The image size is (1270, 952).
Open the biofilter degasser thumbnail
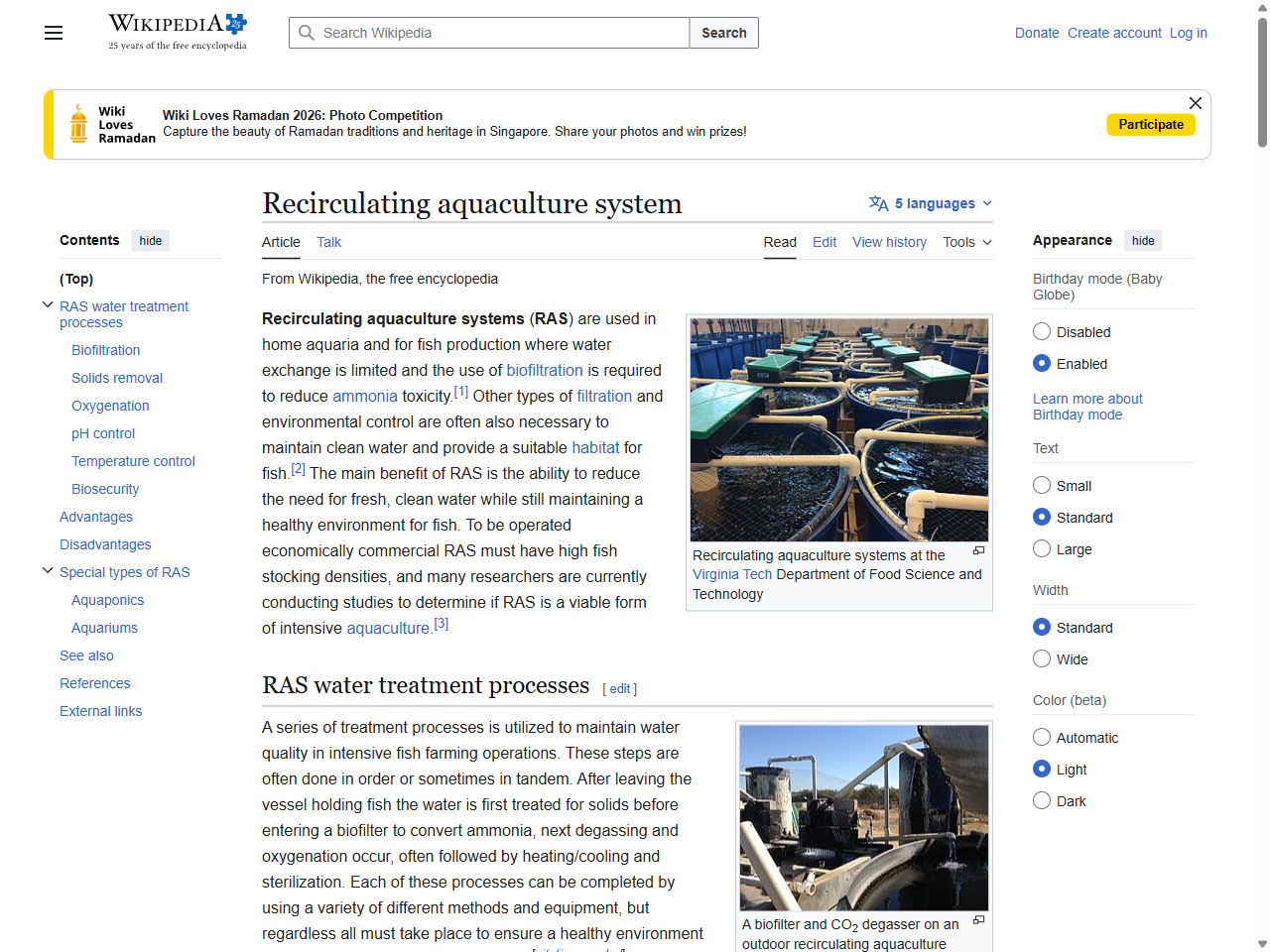[864, 818]
